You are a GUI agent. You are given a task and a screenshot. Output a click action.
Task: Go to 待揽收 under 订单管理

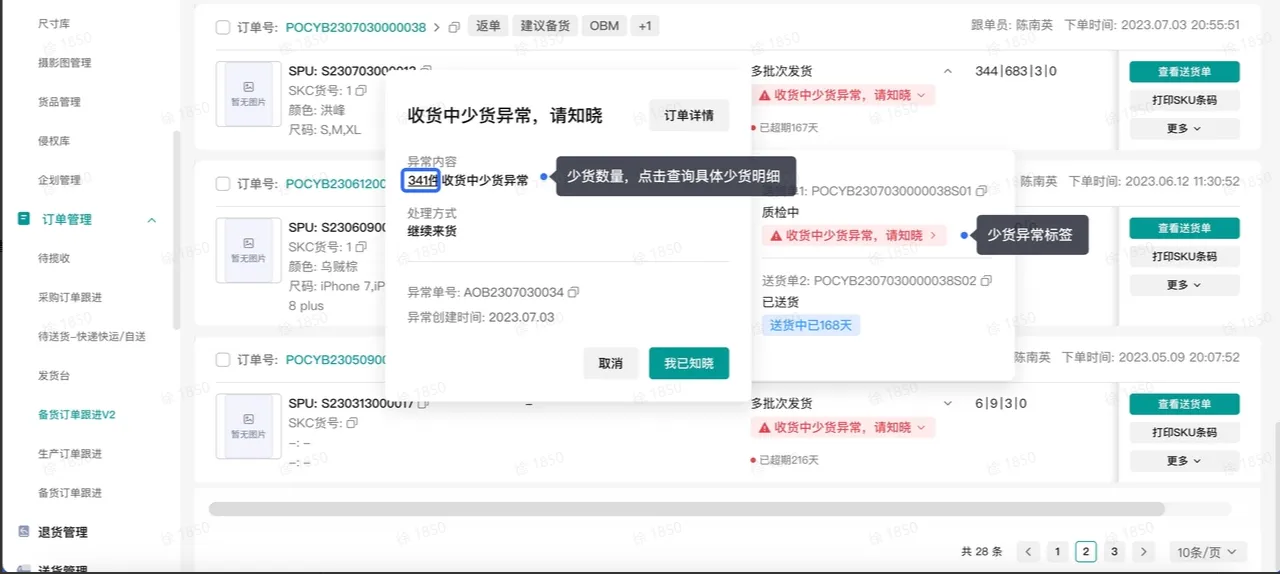[54, 258]
